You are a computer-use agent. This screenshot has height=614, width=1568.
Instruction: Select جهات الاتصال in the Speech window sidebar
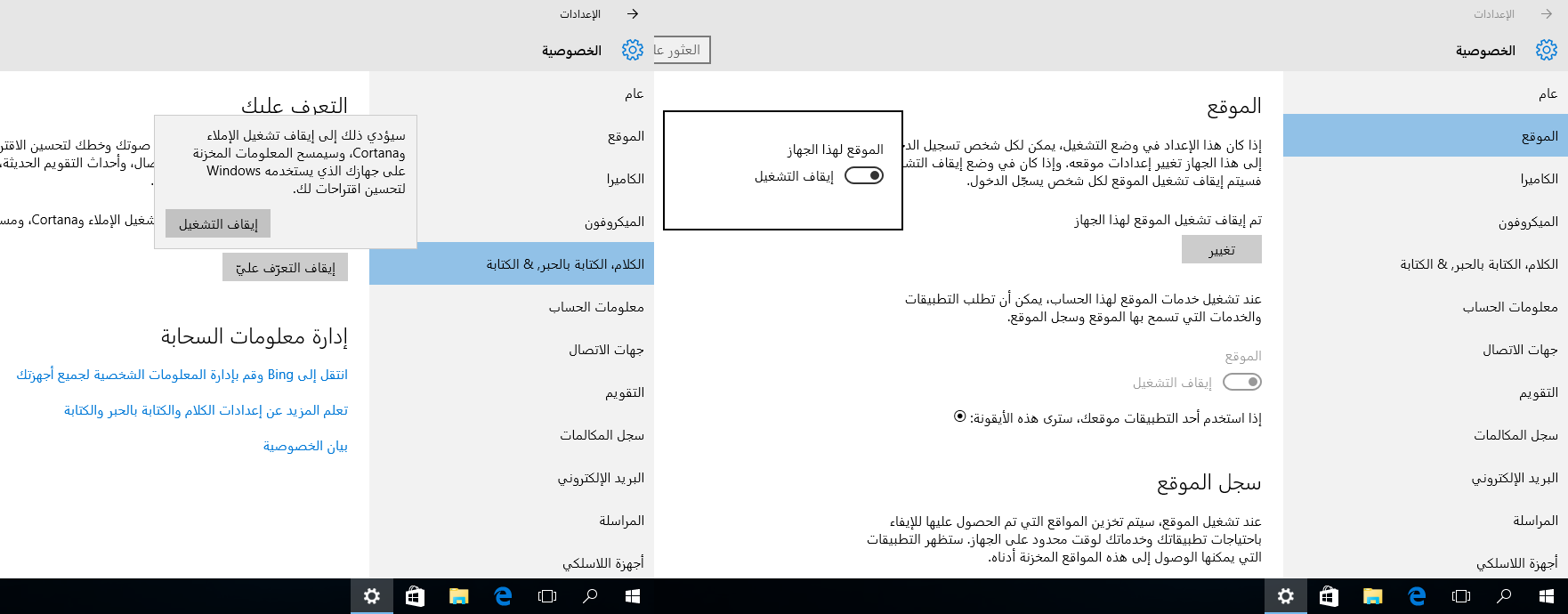click(512, 350)
